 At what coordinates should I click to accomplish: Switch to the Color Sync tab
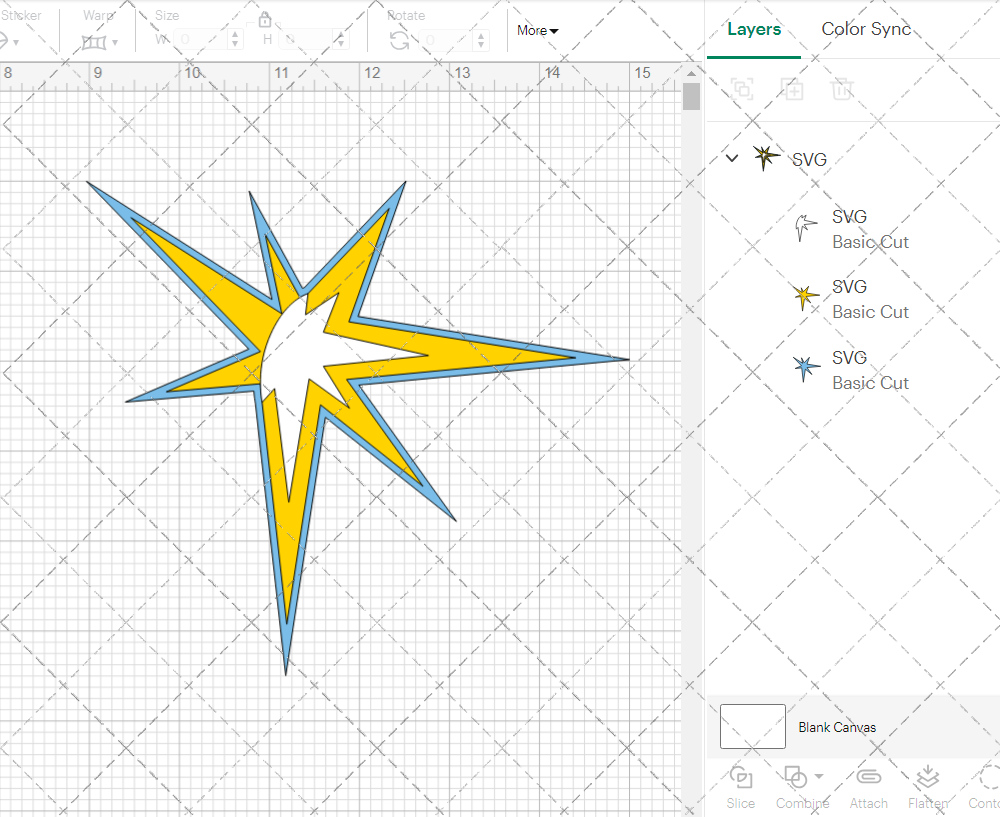(866, 29)
